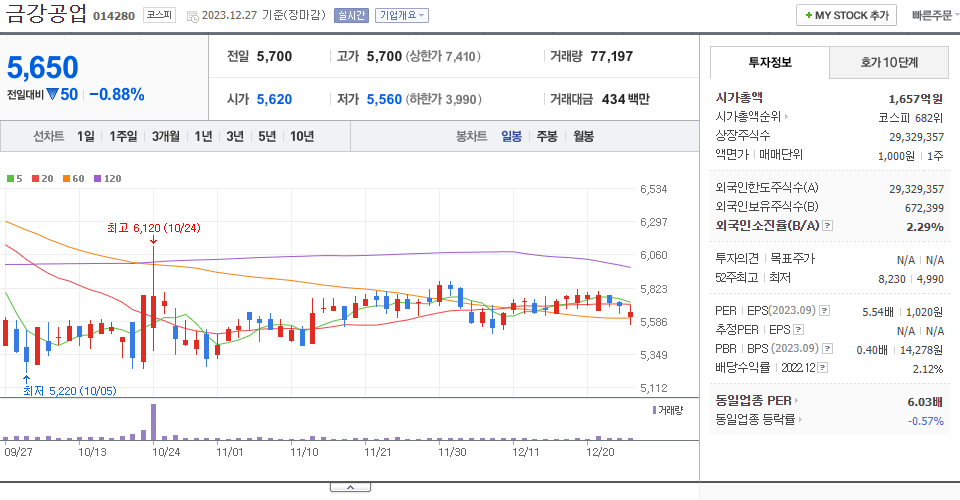
Task: Click the 외국인보유주식수 value 672,399
Action: (x=924, y=208)
